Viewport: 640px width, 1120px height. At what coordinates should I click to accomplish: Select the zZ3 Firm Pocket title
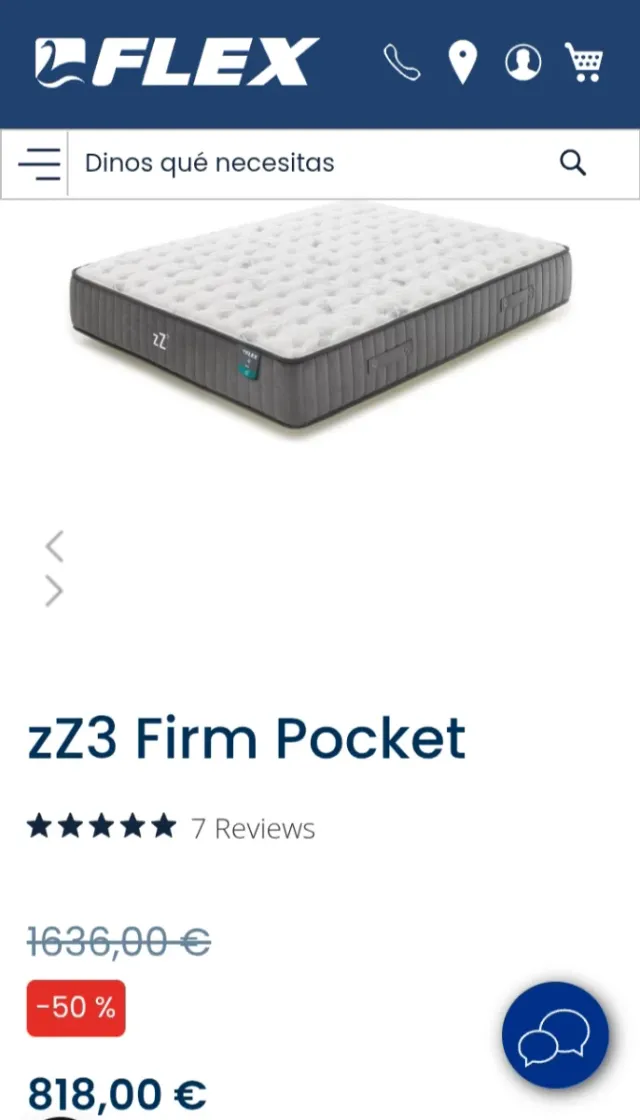tap(246, 738)
